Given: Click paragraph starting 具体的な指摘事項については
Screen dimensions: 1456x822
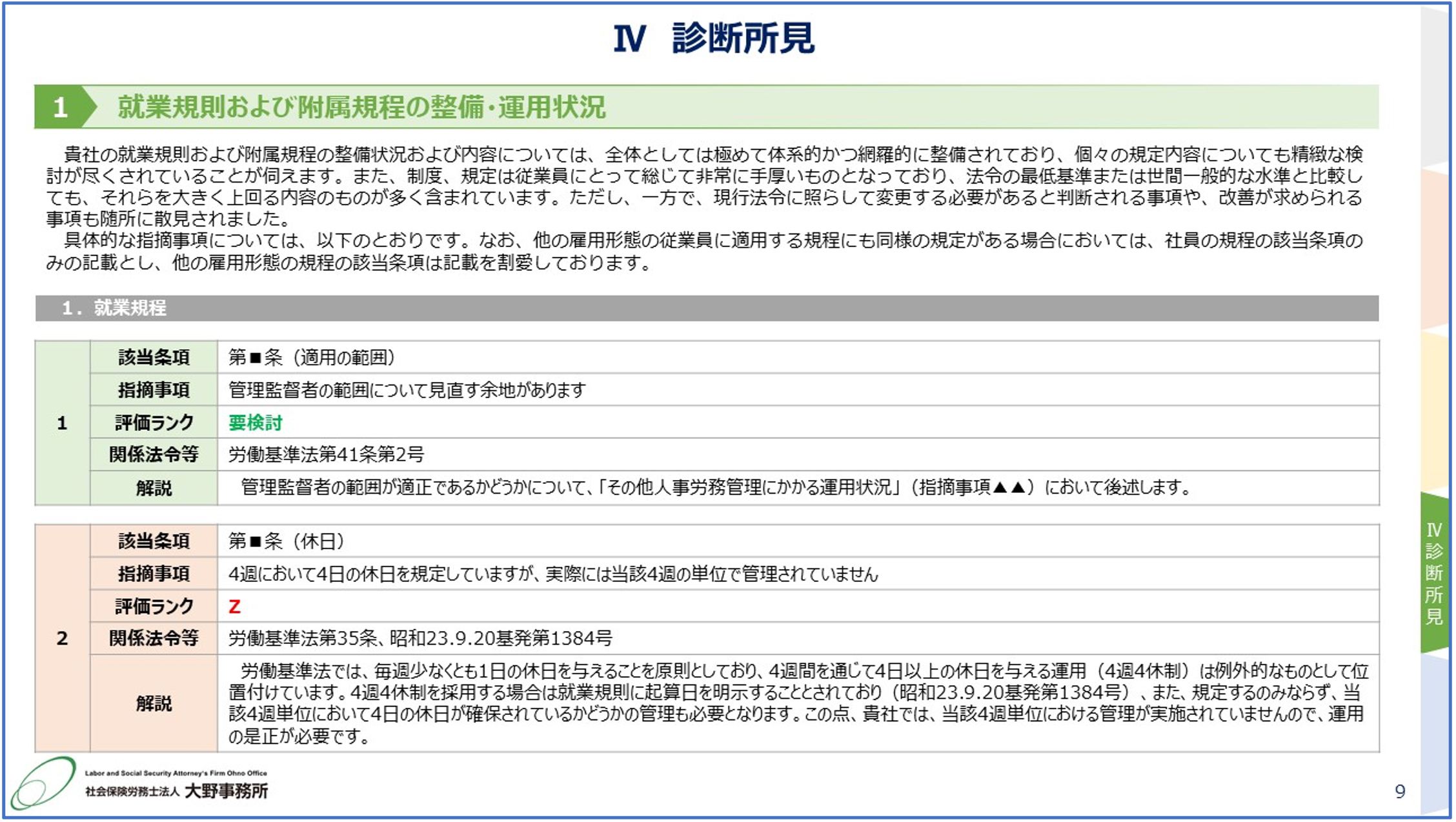Looking at the screenshot, I should [705, 252].
